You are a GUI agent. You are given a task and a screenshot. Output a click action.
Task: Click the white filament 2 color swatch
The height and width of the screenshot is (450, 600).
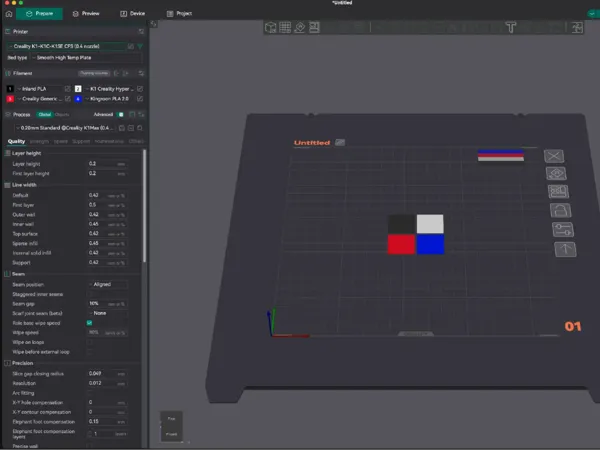click(x=78, y=89)
